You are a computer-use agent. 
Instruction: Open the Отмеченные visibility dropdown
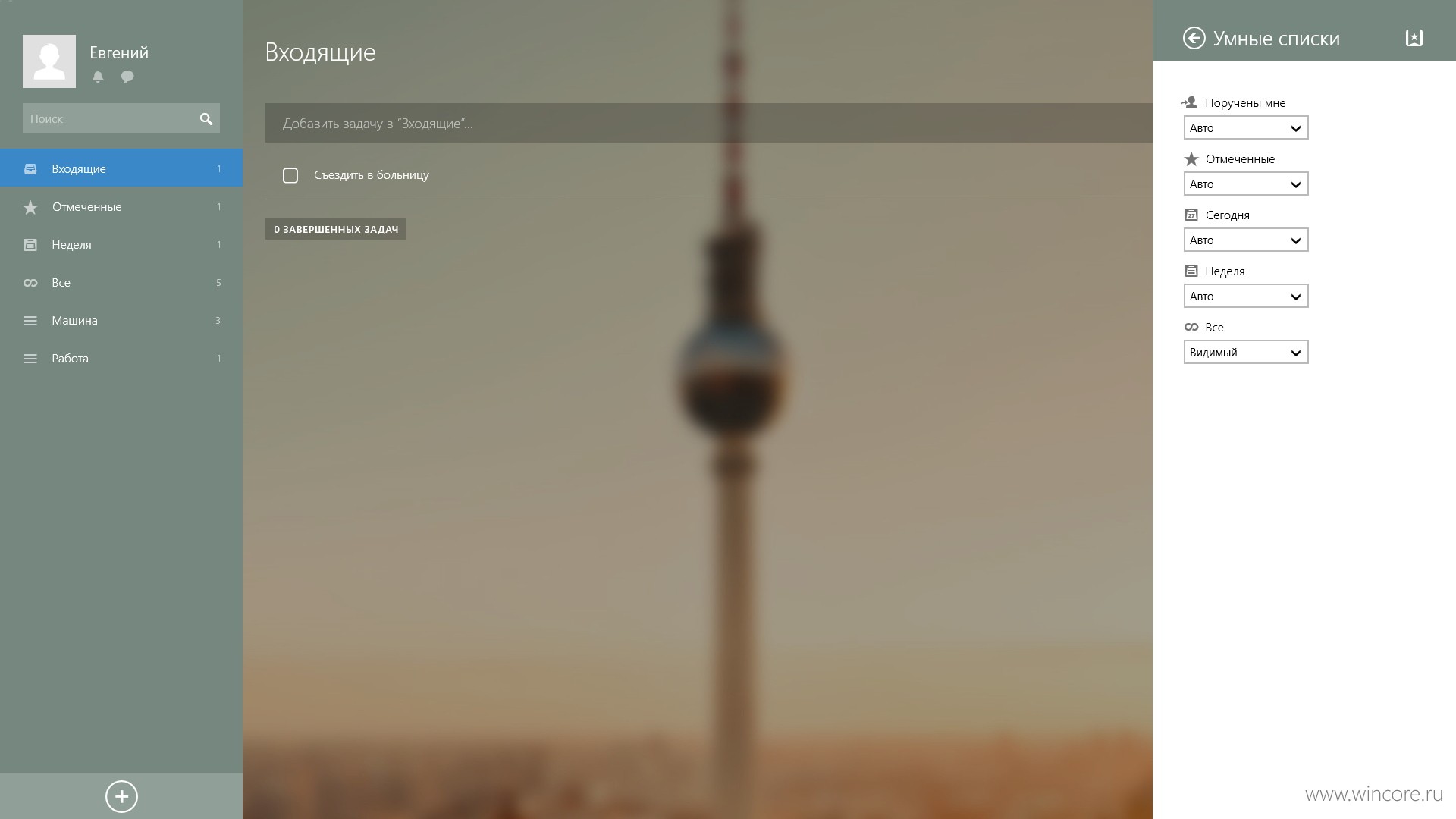(x=1246, y=184)
